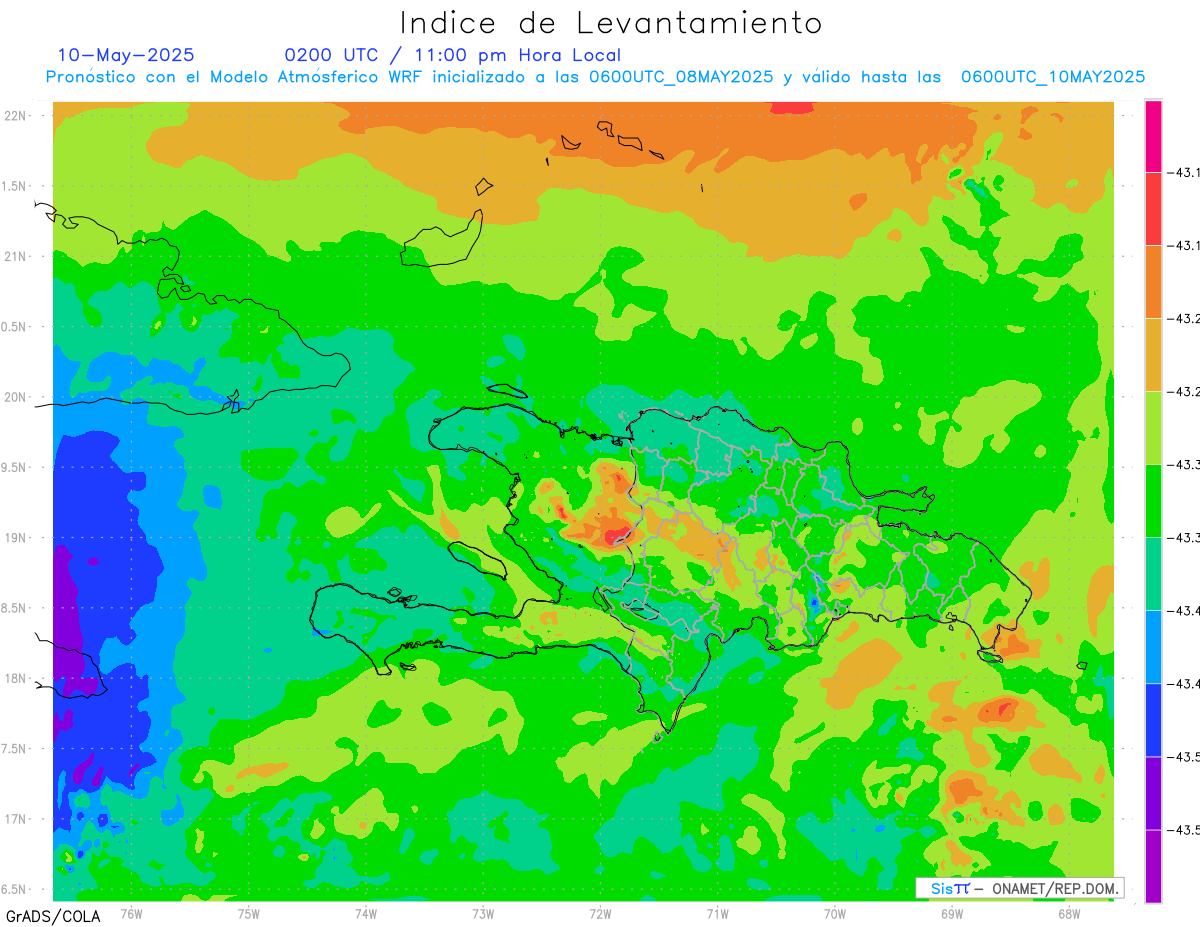Click the "22N" latitude label
1200x927 pixels.
point(17,115)
